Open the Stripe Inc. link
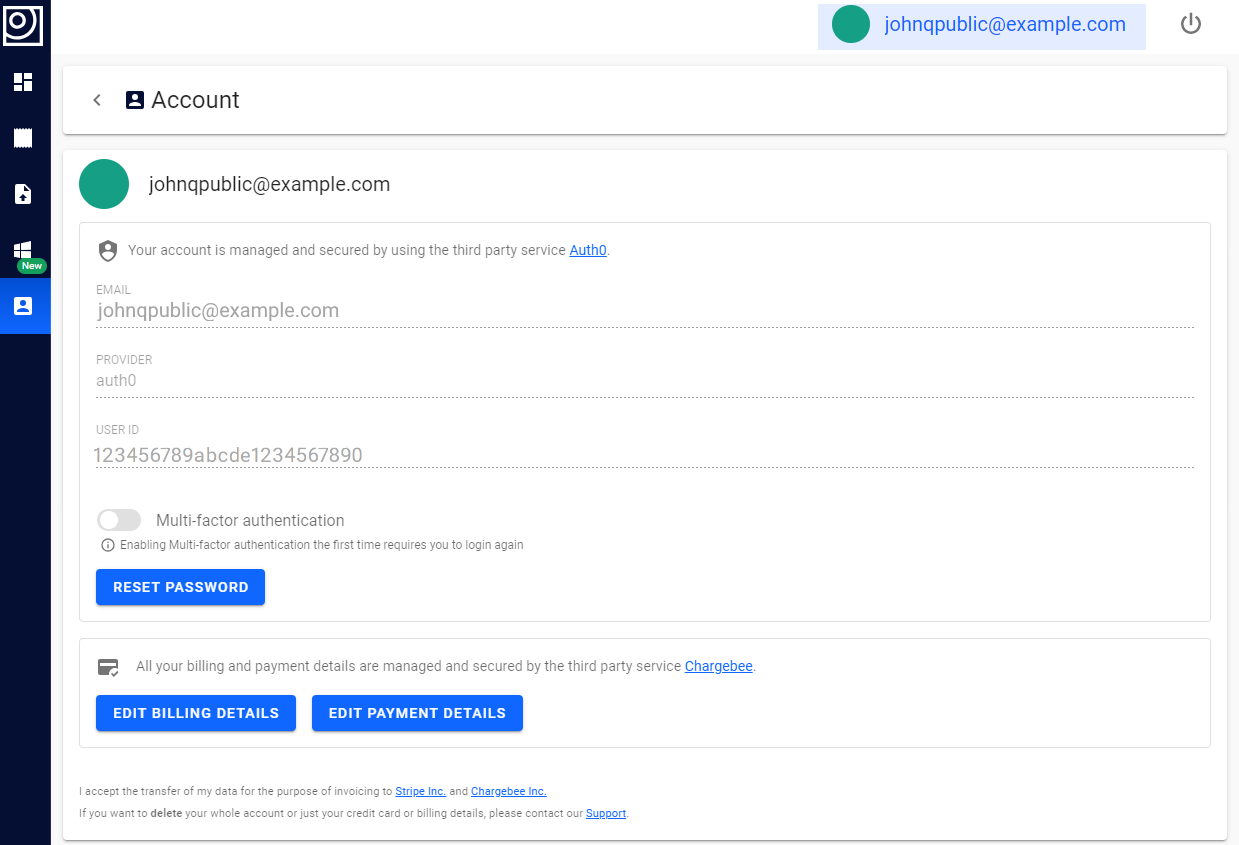The image size is (1239, 845). 420,791
